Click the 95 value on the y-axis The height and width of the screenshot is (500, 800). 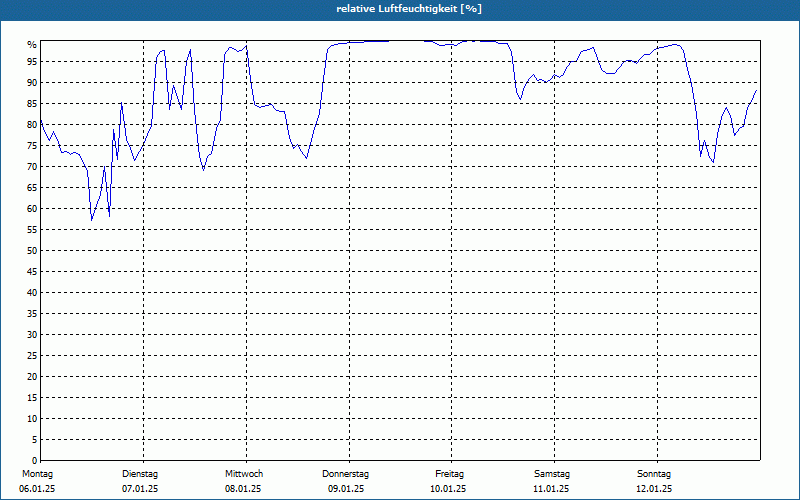[x=32, y=62]
